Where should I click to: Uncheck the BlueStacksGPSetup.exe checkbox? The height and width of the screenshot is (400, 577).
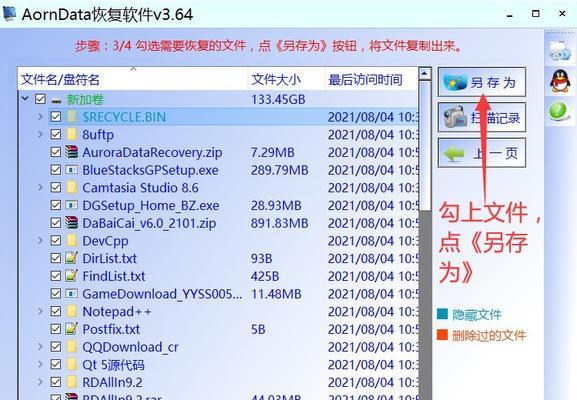[x=56, y=170]
